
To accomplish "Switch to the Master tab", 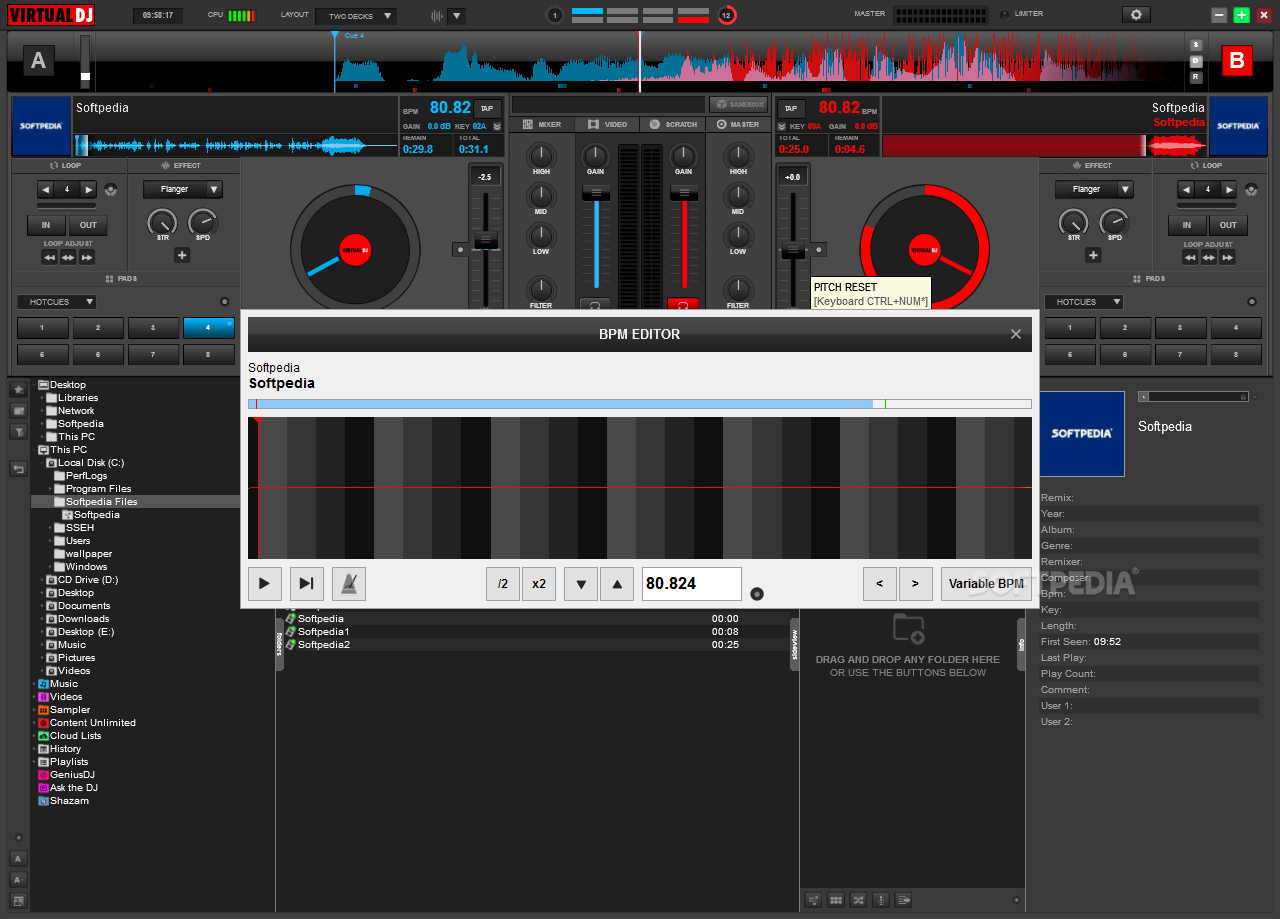I will click(738, 125).
